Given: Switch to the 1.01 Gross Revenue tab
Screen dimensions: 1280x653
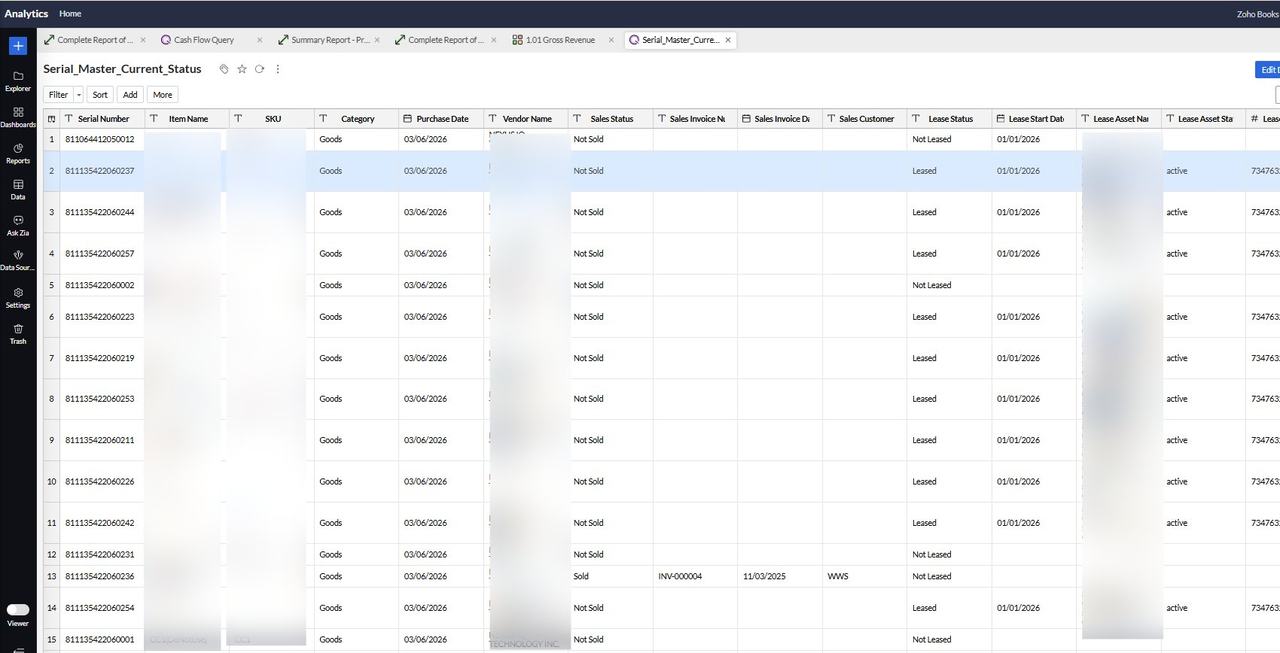Looking at the screenshot, I should [x=560, y=40].
